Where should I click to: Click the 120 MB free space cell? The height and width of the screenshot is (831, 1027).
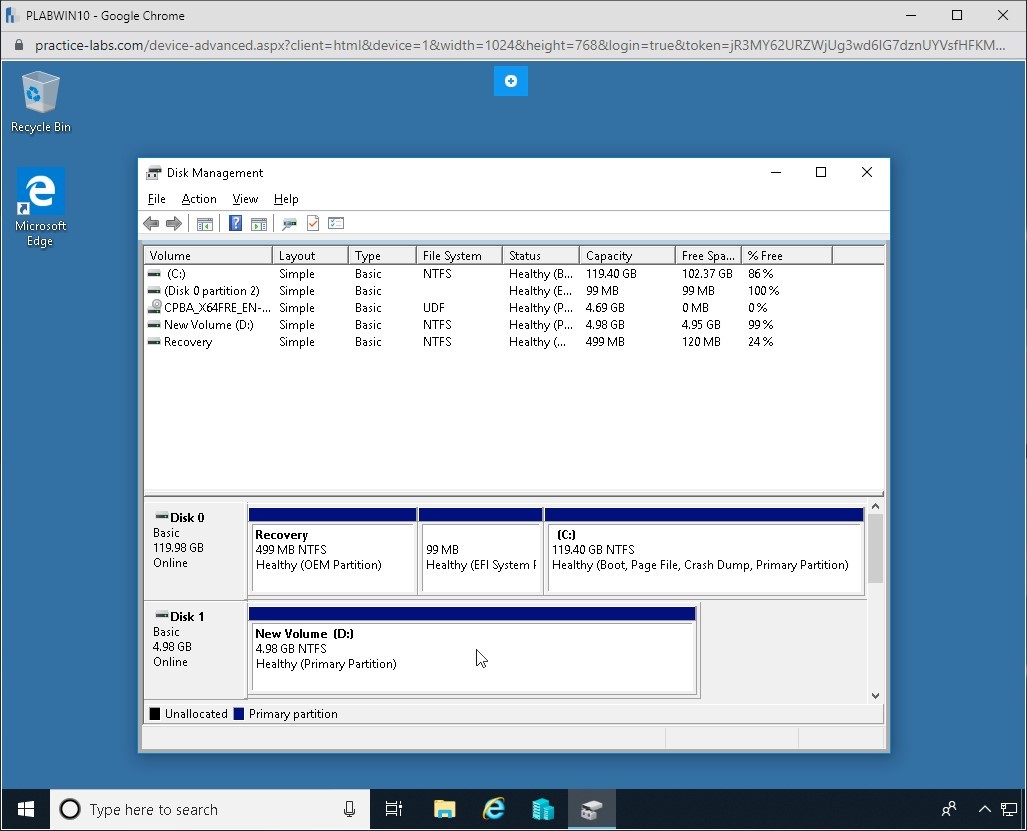tap(701, 342)
